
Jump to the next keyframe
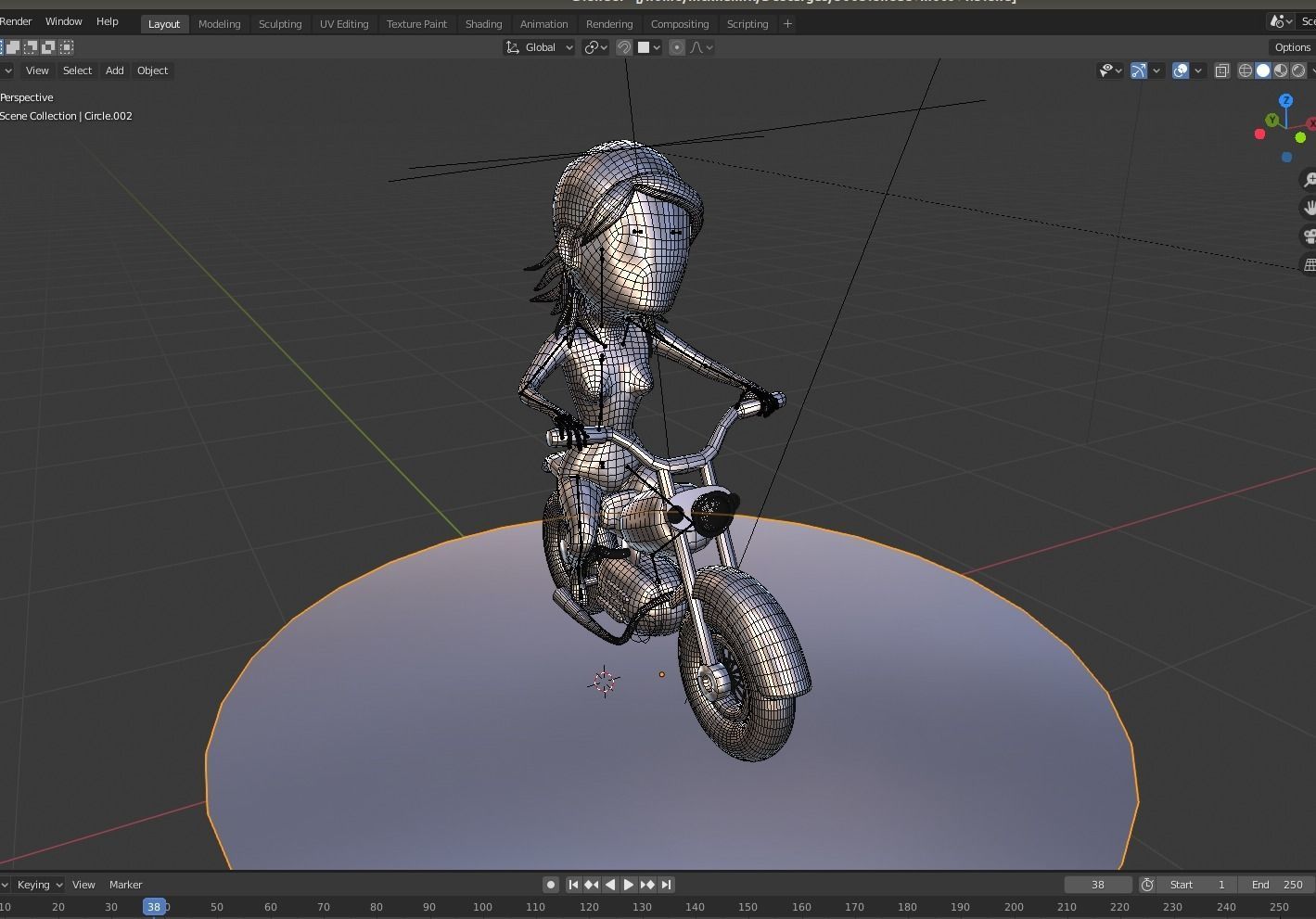tap(647, 885)
